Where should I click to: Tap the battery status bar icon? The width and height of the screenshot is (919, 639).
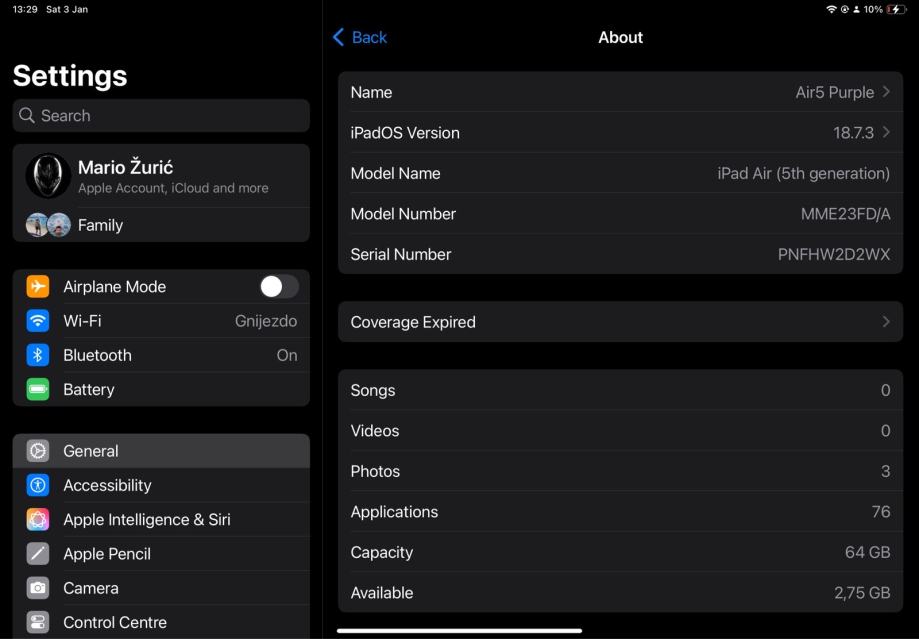(897, 9)
